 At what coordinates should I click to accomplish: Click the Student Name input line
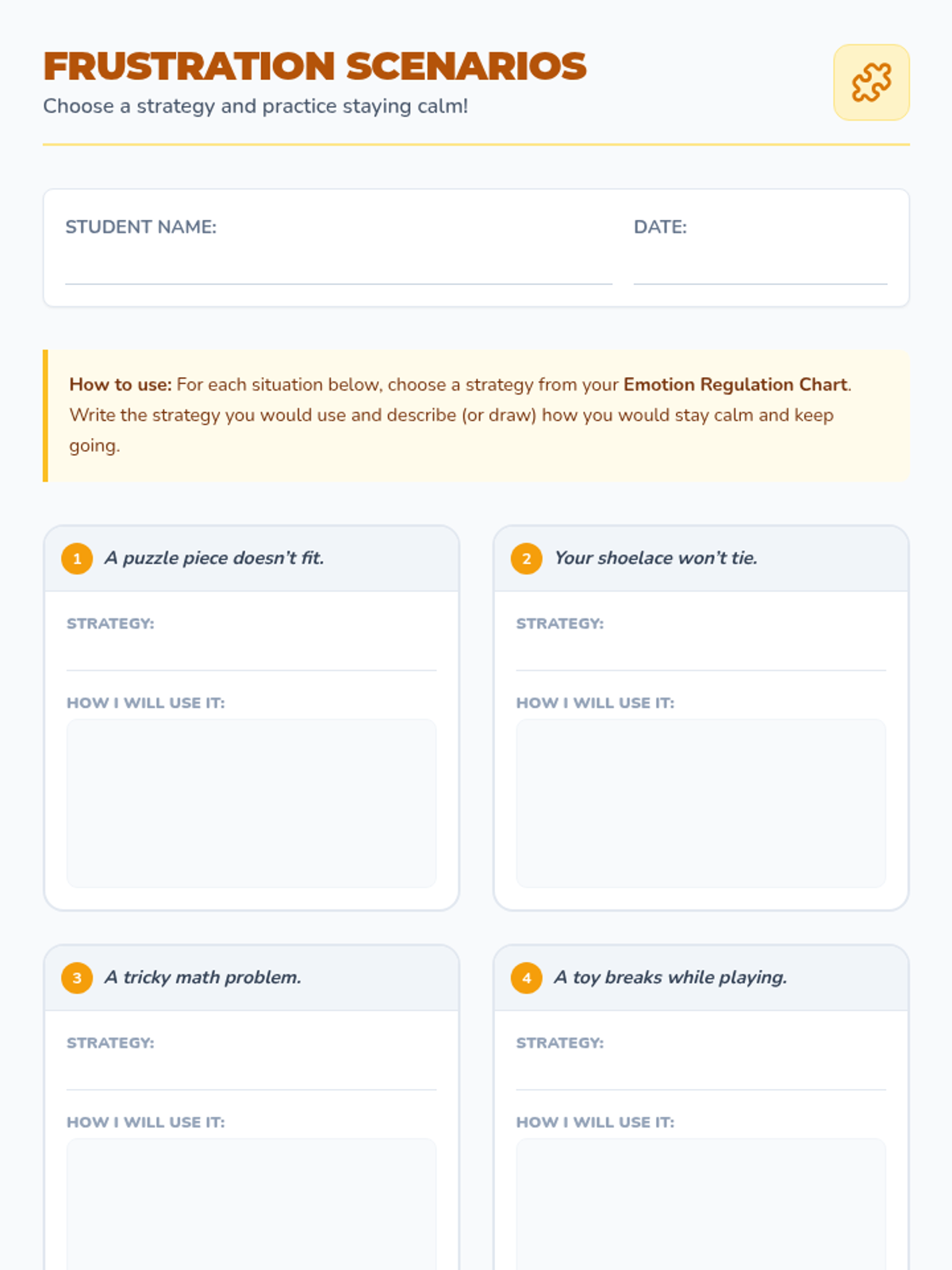click(338, 268)
